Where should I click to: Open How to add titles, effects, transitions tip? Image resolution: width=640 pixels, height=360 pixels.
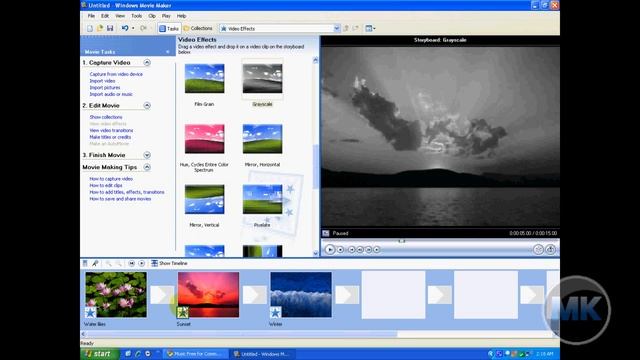pyautogui.click(x=127, y=192)
